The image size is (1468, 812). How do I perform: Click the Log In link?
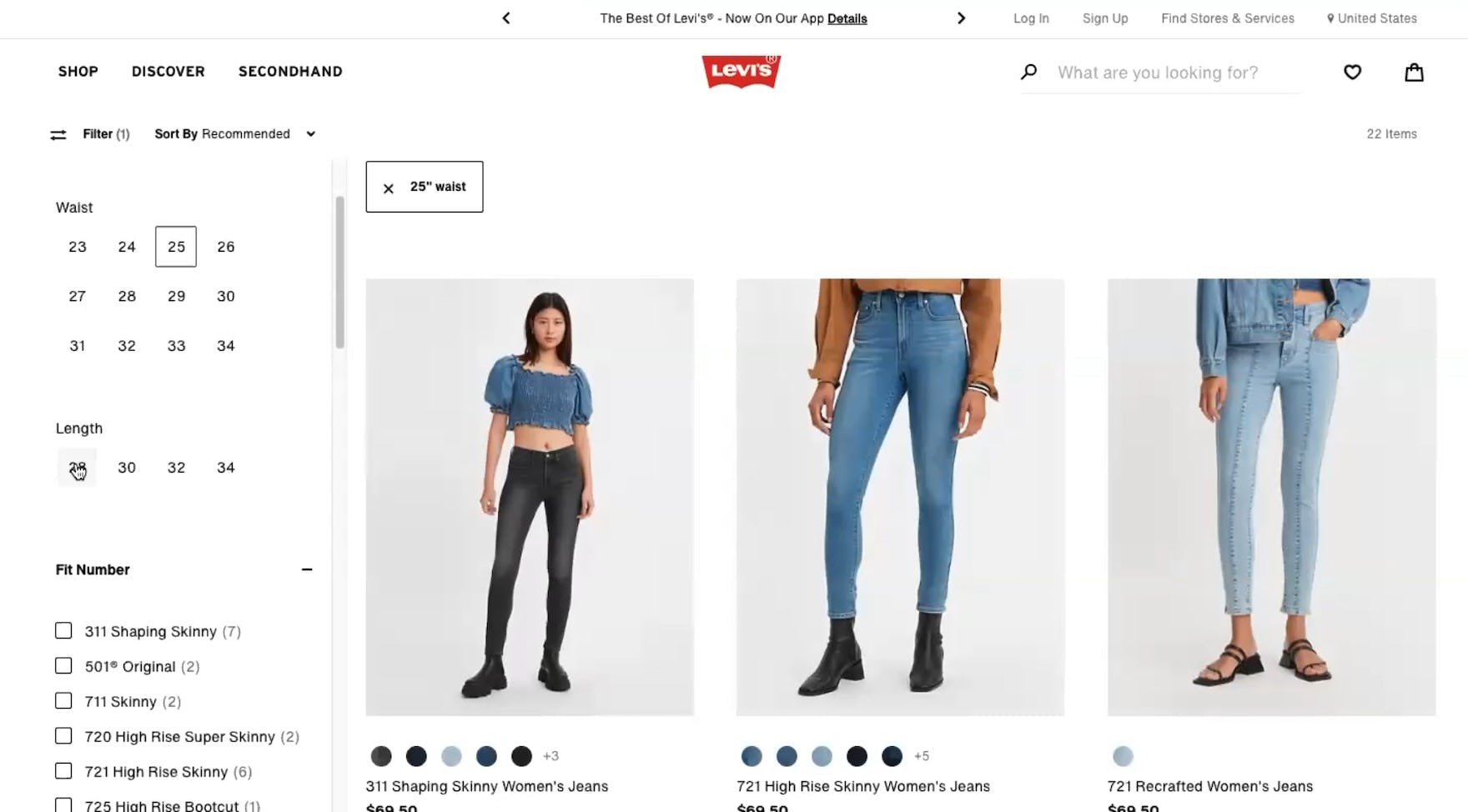[x=1031, y=18]
